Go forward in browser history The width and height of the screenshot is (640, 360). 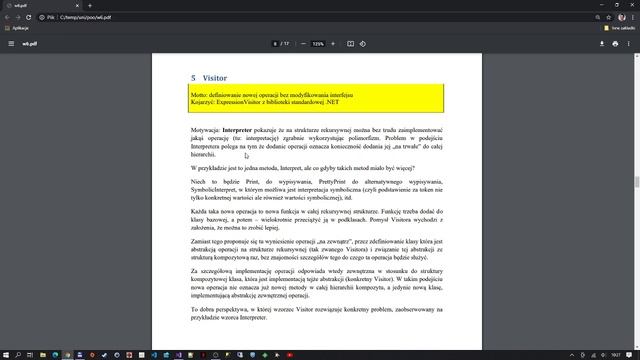[18, 18]
